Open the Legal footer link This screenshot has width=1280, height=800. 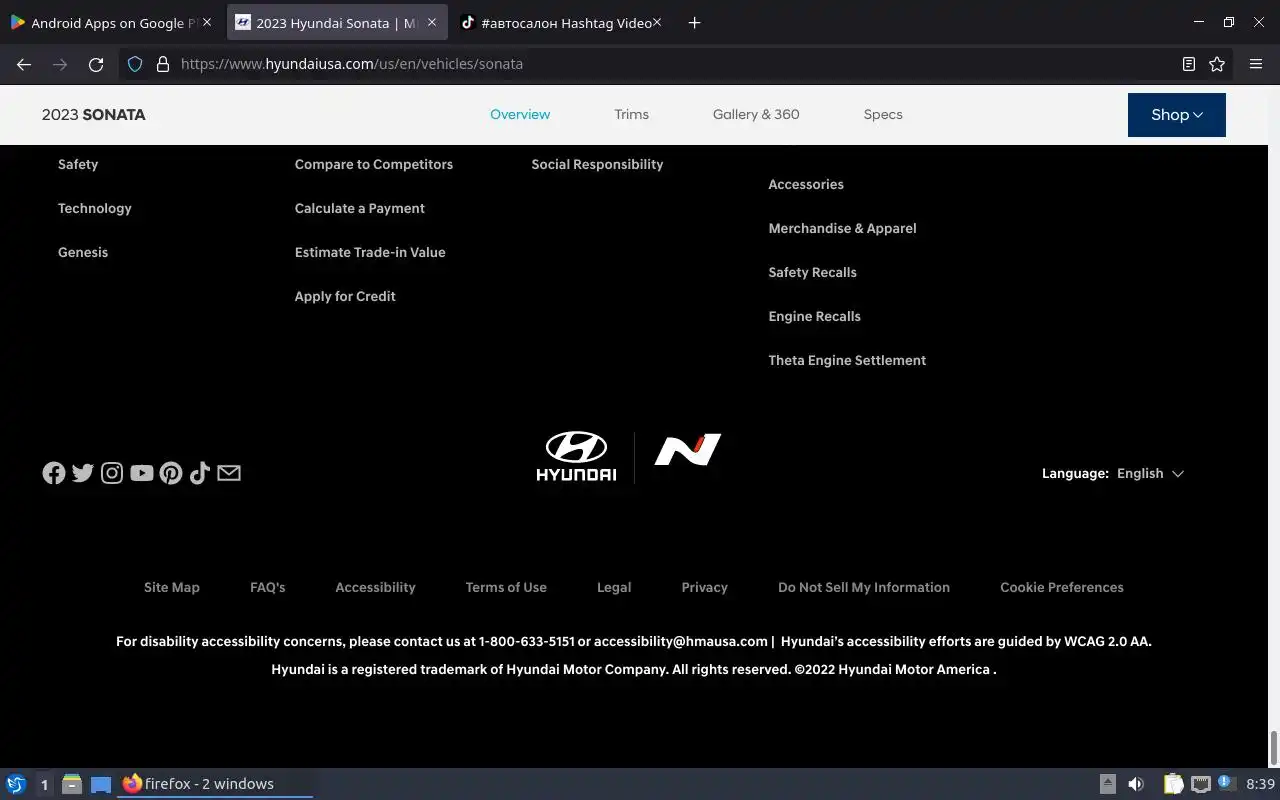coord(614,588)
